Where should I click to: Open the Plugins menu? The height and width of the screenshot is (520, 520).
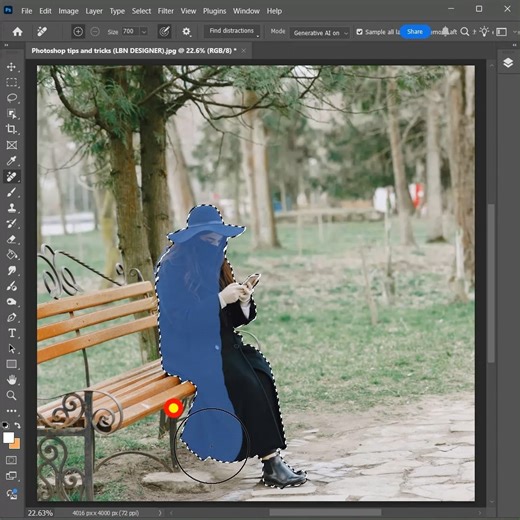[214, 11]
